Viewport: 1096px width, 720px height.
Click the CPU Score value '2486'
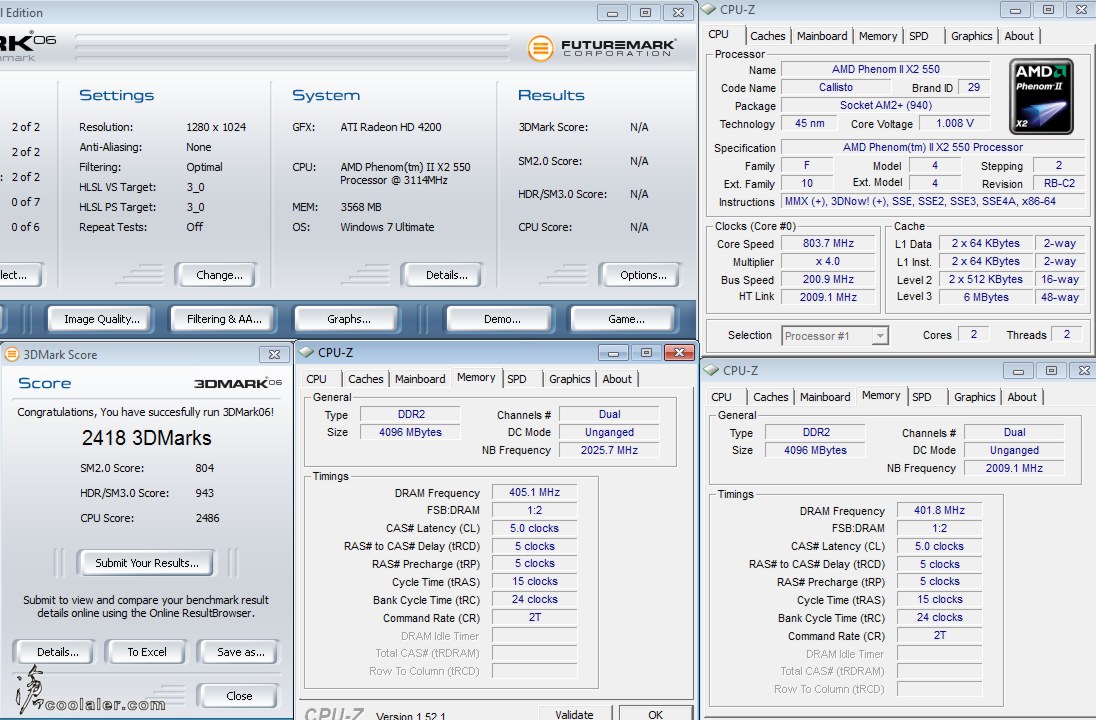pos(208,518)
